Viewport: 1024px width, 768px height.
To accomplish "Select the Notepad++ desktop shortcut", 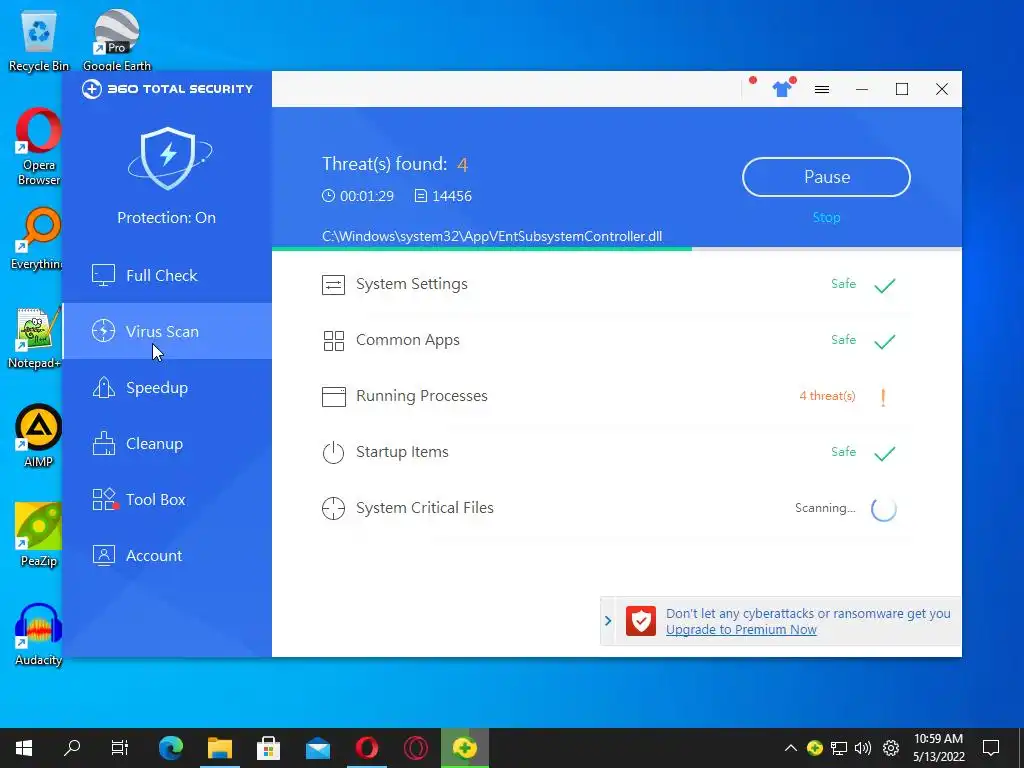I will pos(35,338).
